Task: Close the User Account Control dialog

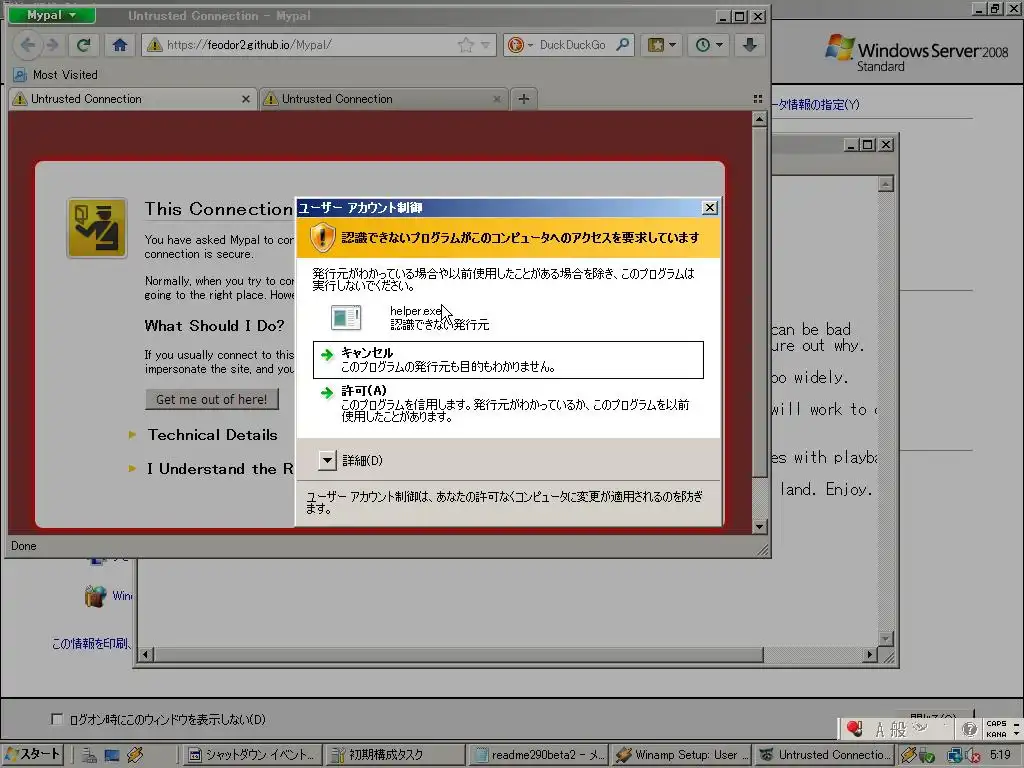Action: click(x=709, y=208)
